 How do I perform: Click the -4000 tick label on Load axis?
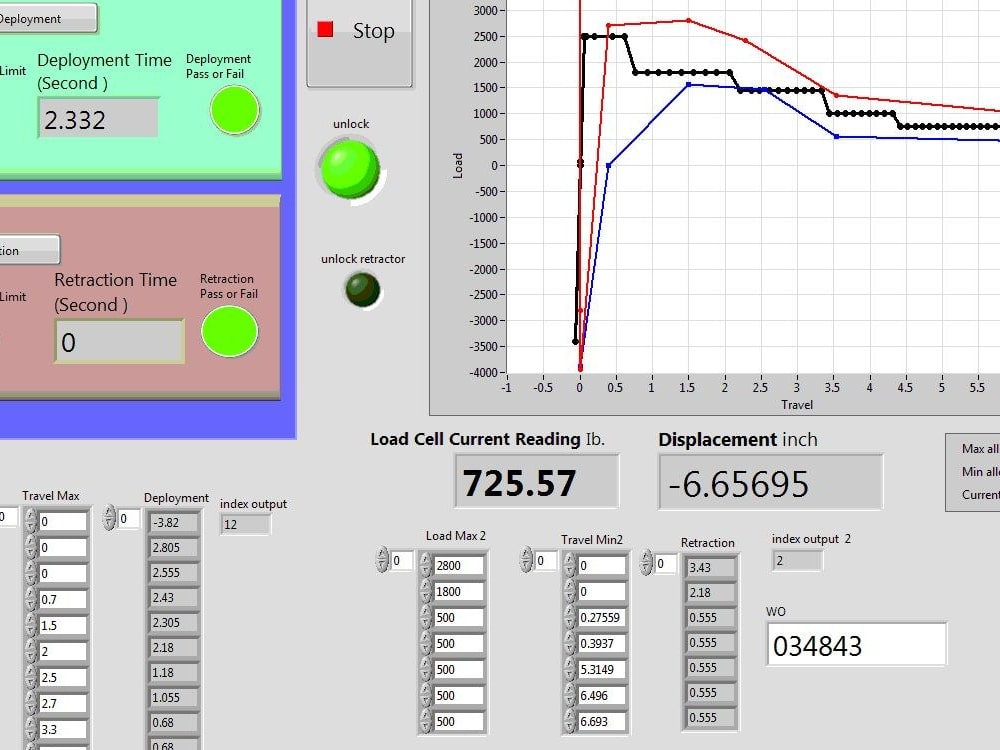(483, 372)
